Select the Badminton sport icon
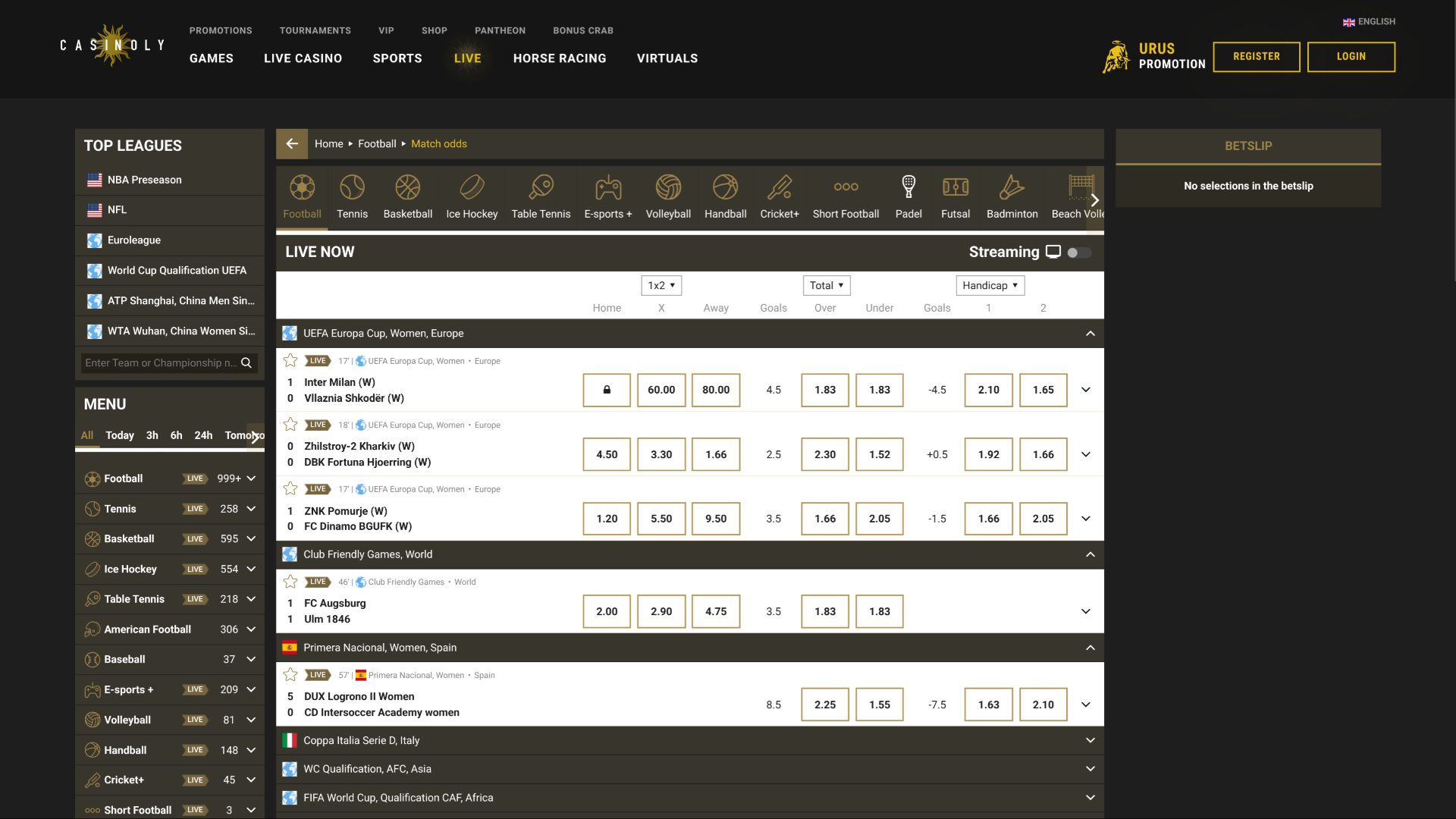Viewport: 1456px width, 819px height. (x=1012, y=196)
